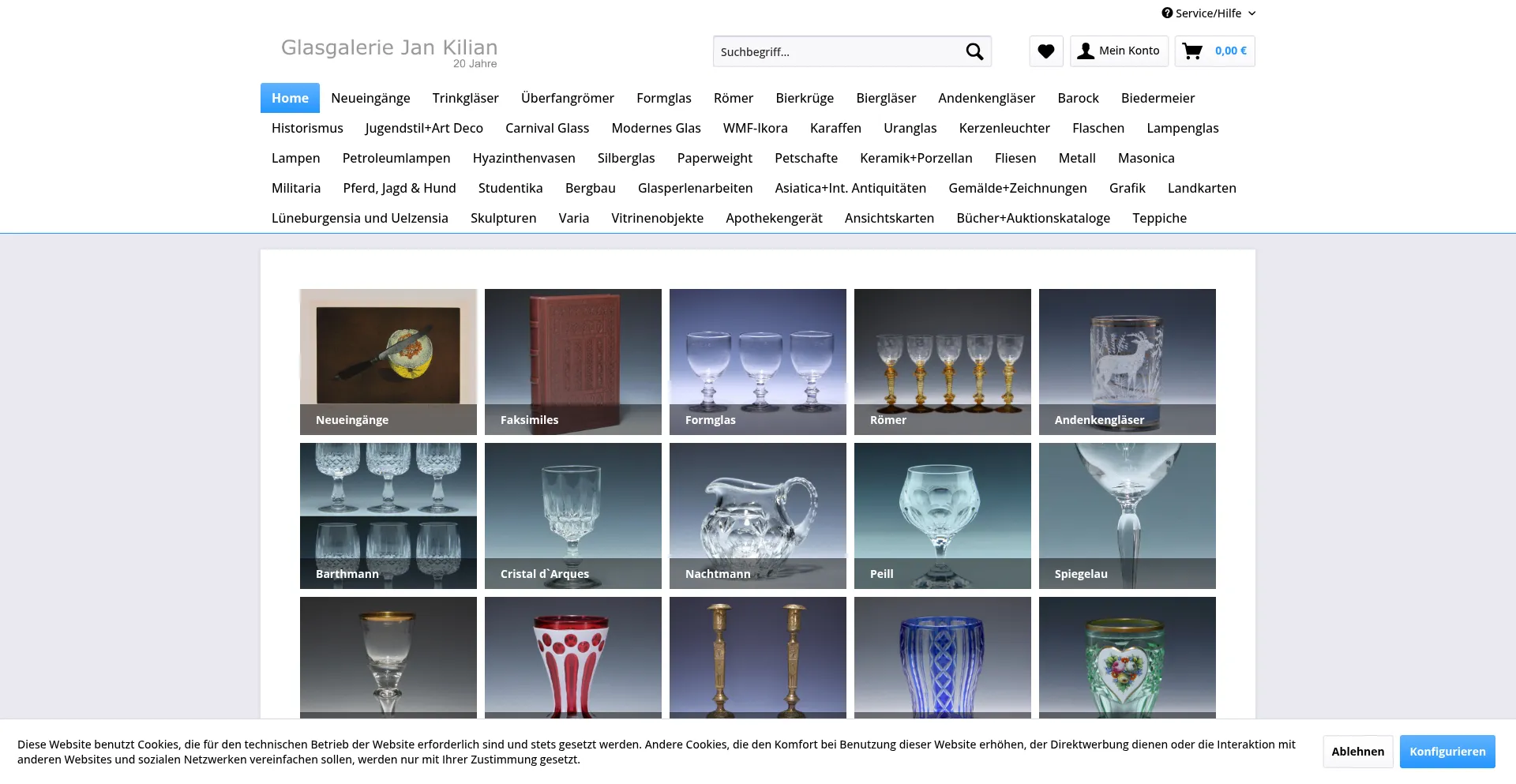The image size is (1516, 784).
Task: Open the Petroleumlampen category
Action: click(396, 158)
